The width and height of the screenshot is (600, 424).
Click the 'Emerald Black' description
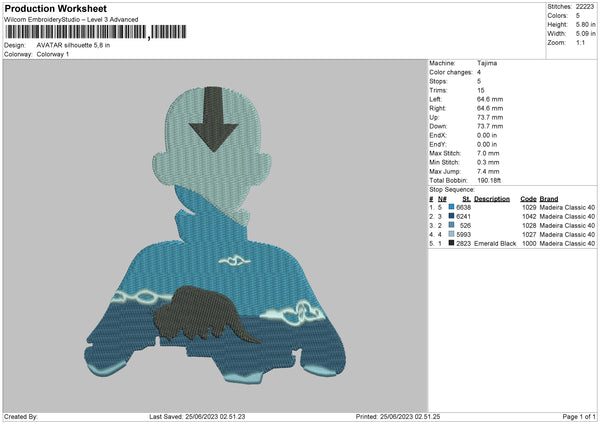[495, 244]
